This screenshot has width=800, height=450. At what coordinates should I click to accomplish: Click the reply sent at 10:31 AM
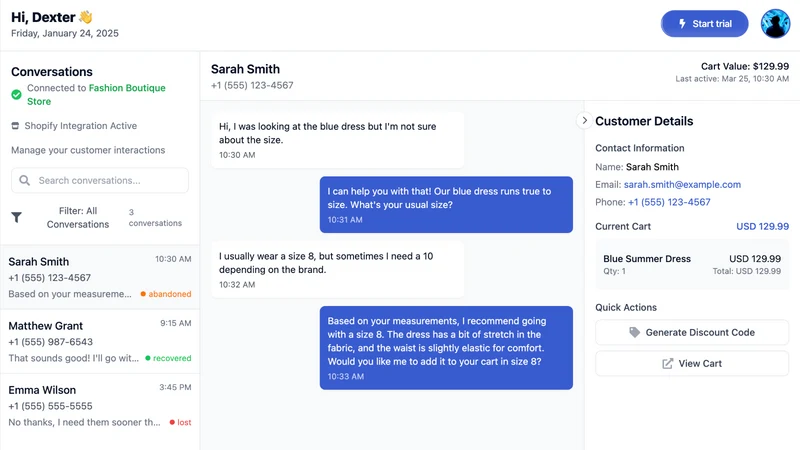pyautogui.click(x=446, y=205)
